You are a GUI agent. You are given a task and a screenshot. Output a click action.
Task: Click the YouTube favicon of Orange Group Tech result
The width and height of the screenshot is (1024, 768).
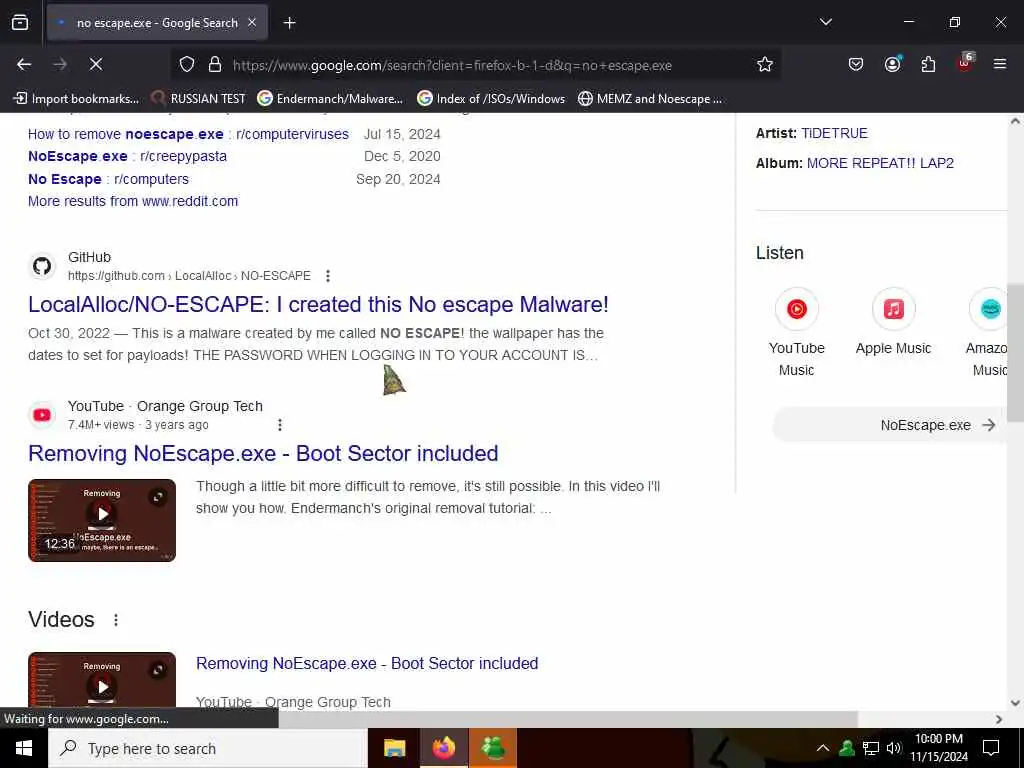(42, 415)
